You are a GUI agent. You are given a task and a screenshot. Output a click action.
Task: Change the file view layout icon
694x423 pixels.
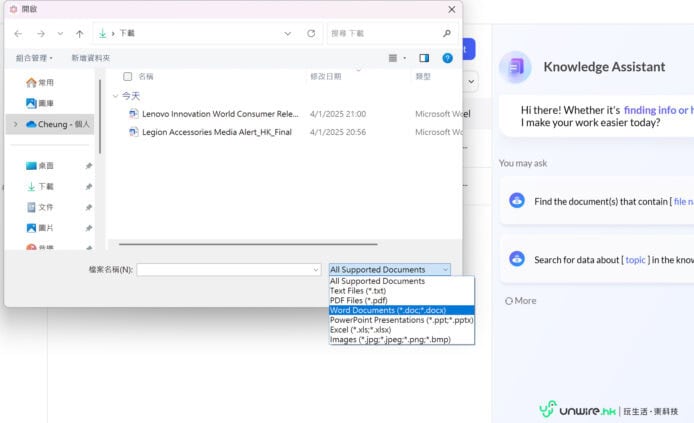pos(393,58)
